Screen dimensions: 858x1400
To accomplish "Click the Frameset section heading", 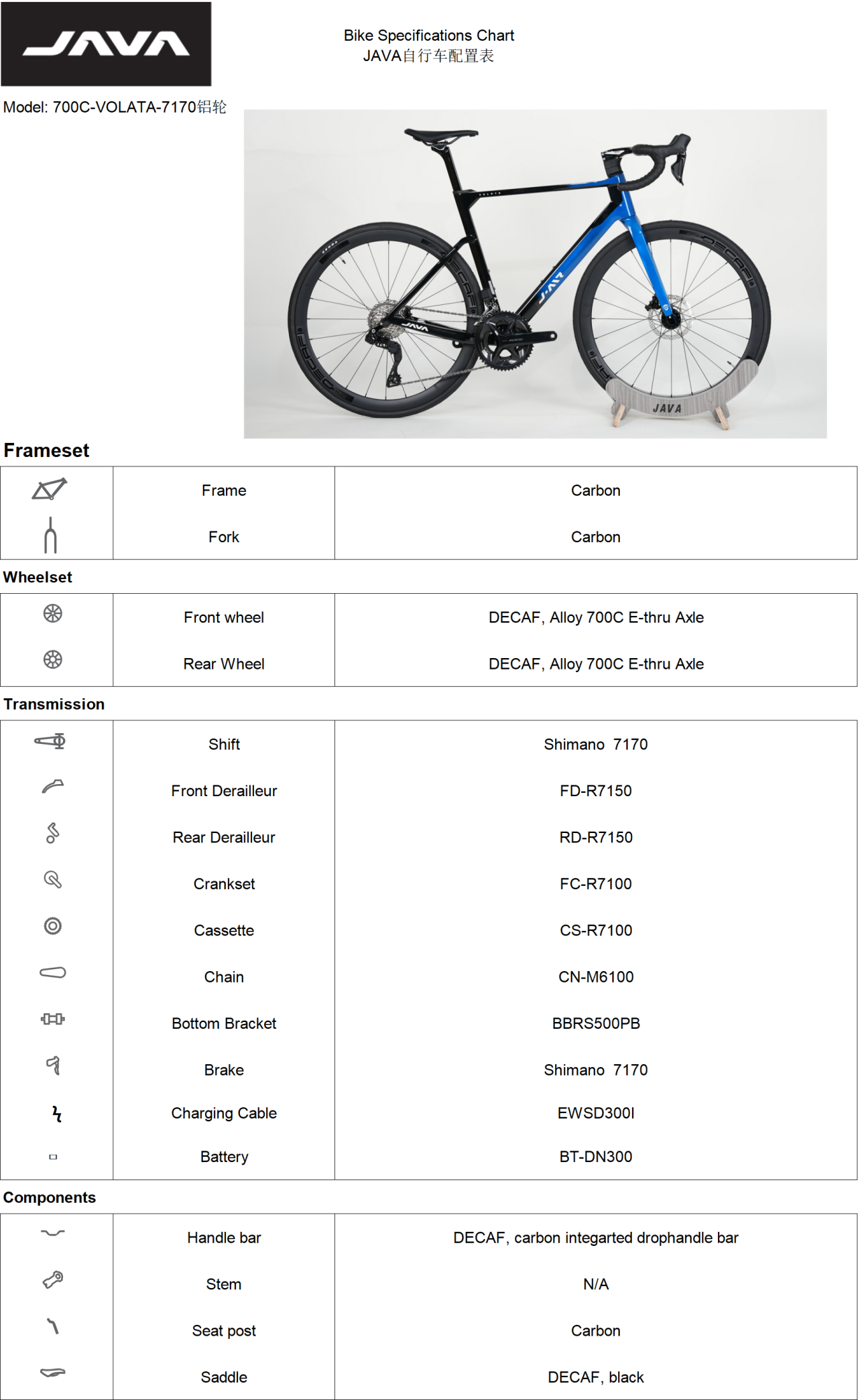I will click(46, 450).
